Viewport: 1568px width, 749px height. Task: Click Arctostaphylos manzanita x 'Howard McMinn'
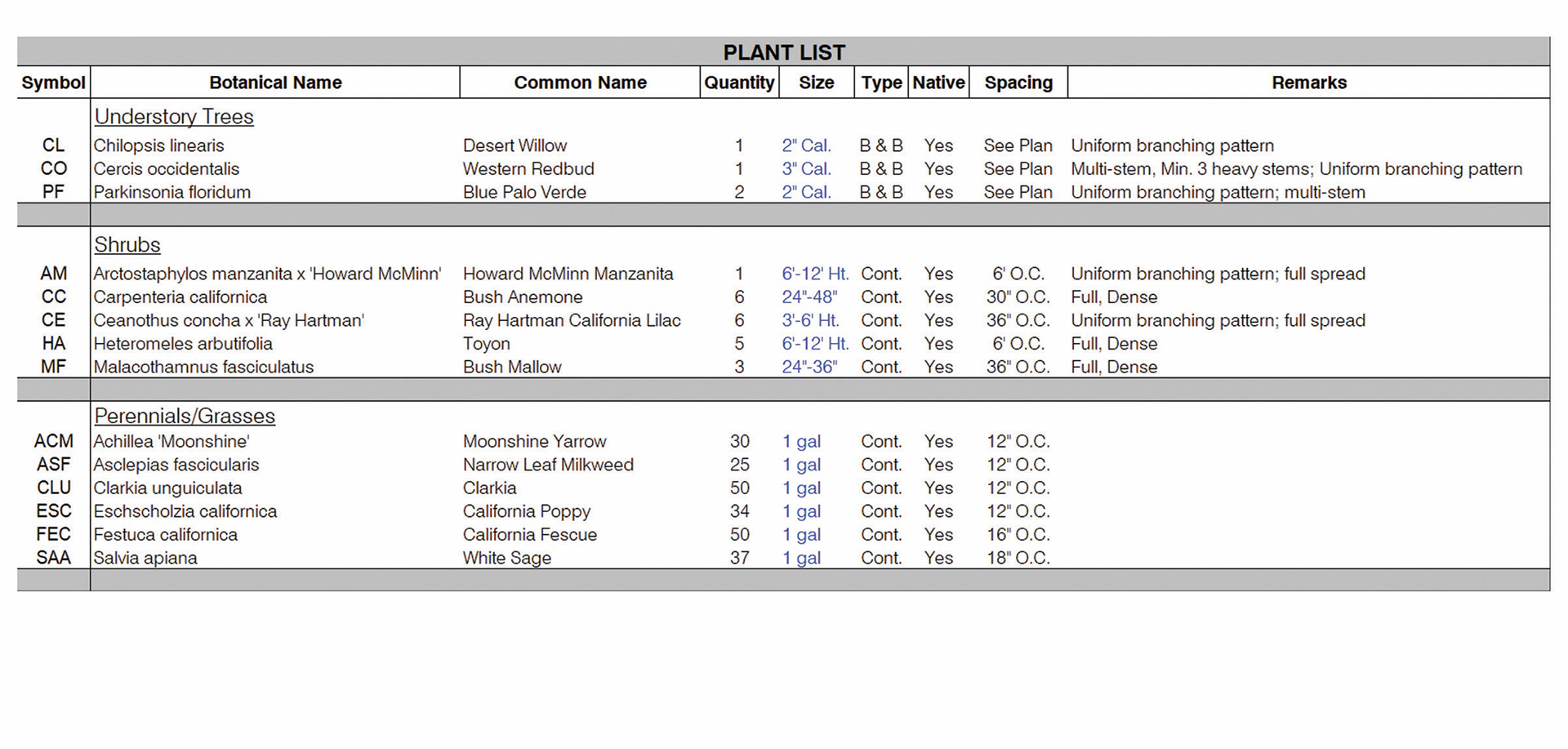click(267, 274)
